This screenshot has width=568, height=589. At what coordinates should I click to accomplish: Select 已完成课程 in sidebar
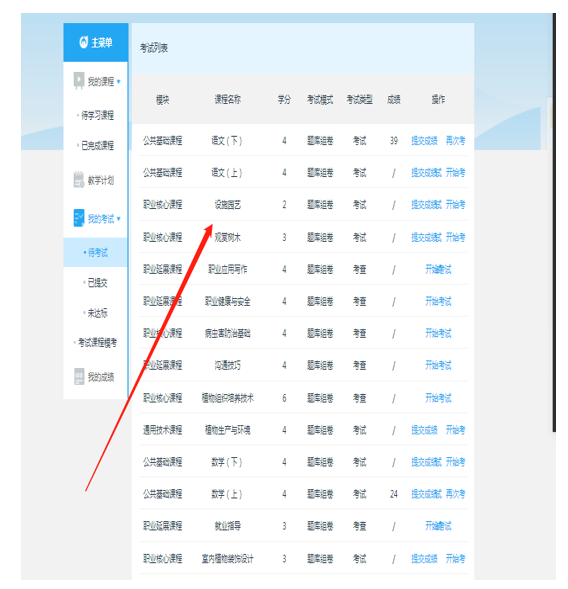[97, 145]
